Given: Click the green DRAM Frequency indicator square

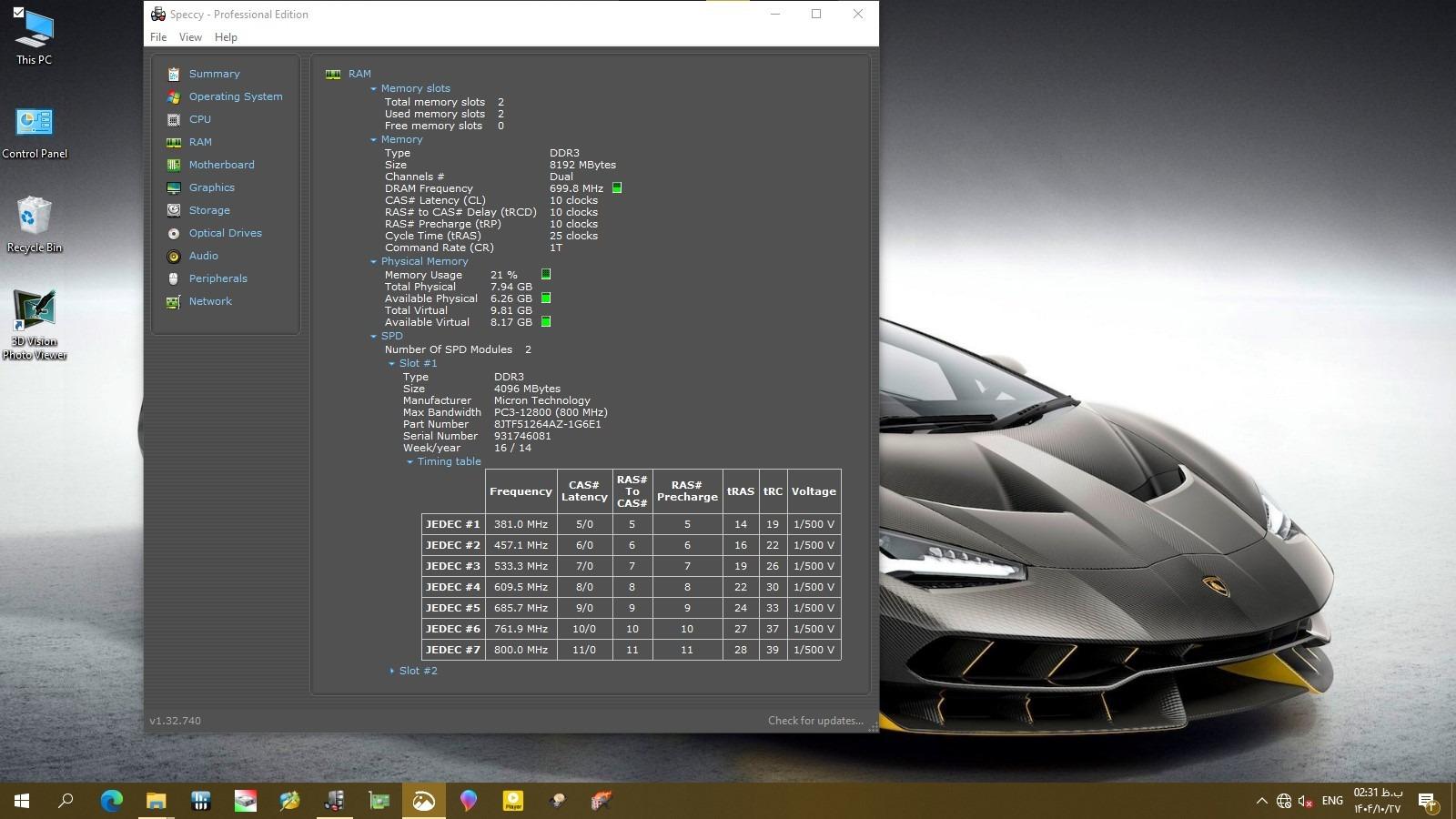Looking at the screenshot, I should point(617,188).
